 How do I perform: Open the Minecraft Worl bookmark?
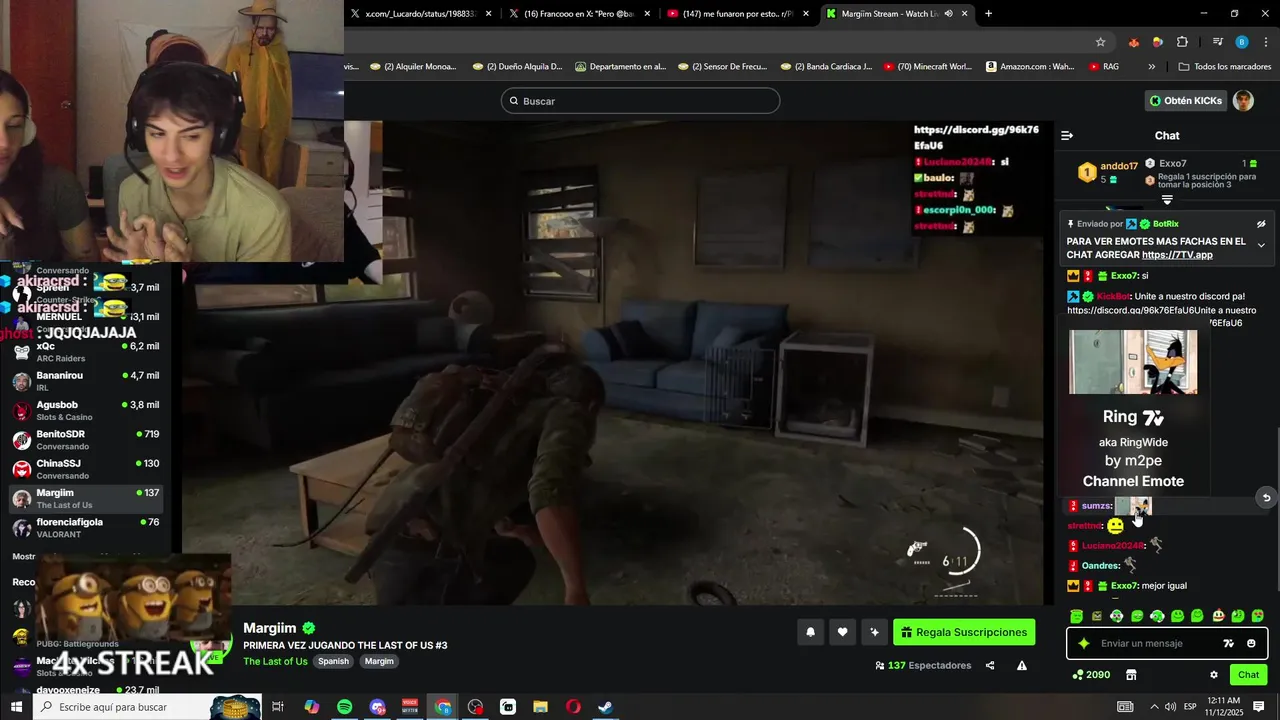click(926, 67)
